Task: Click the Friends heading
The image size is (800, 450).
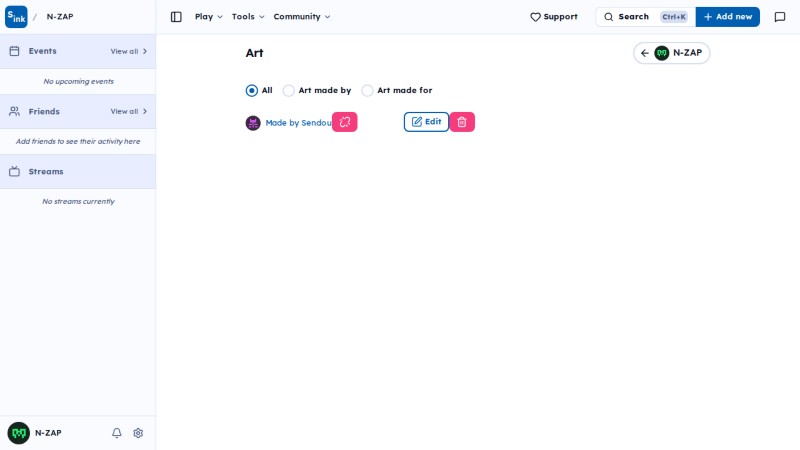Action: tap(44, 111)
